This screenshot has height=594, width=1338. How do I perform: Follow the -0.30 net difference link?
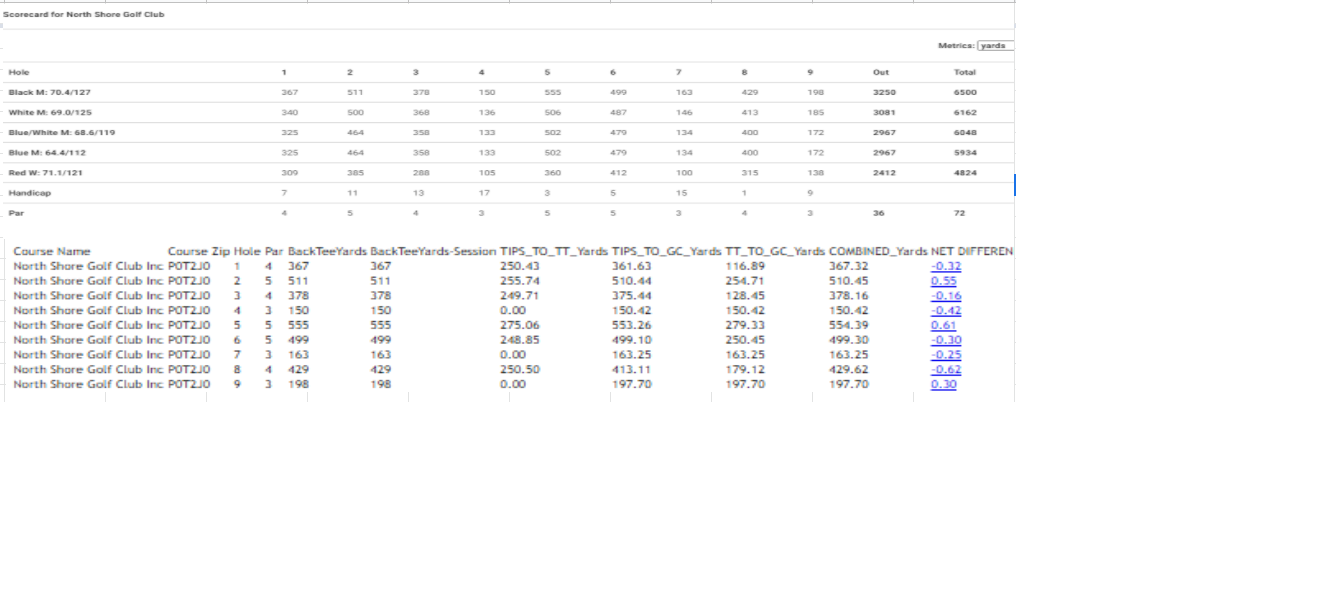coord(946,340)
